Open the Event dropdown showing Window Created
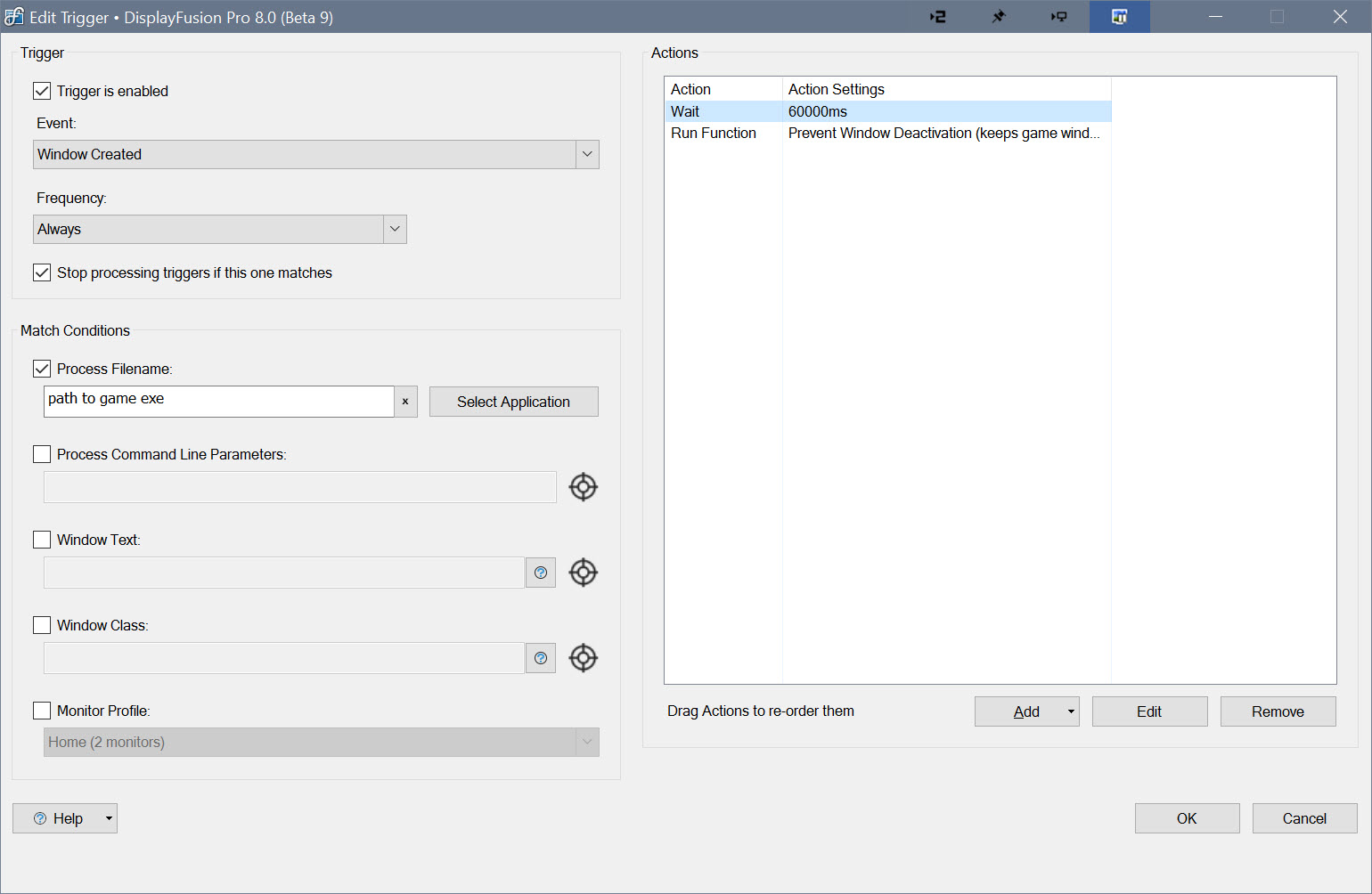This screenshot has width=1372, height=894. [x=586, y=154]
